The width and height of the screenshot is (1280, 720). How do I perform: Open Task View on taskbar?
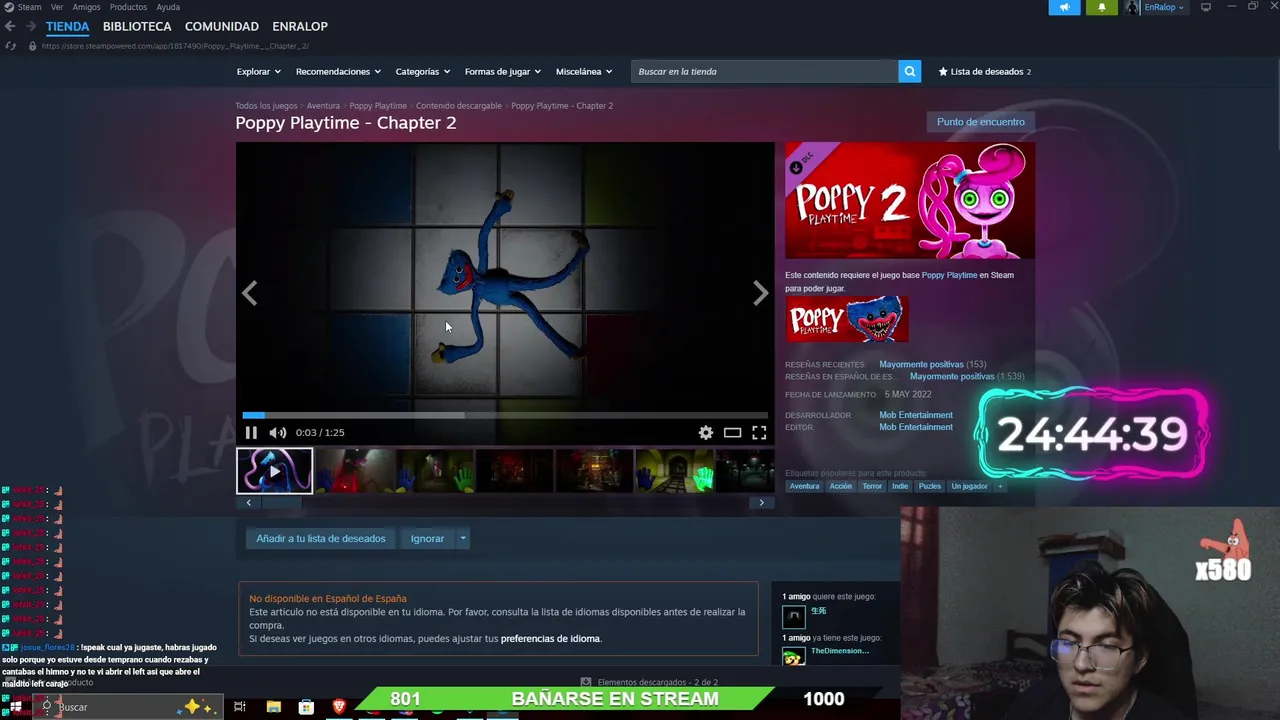point(240,707)
